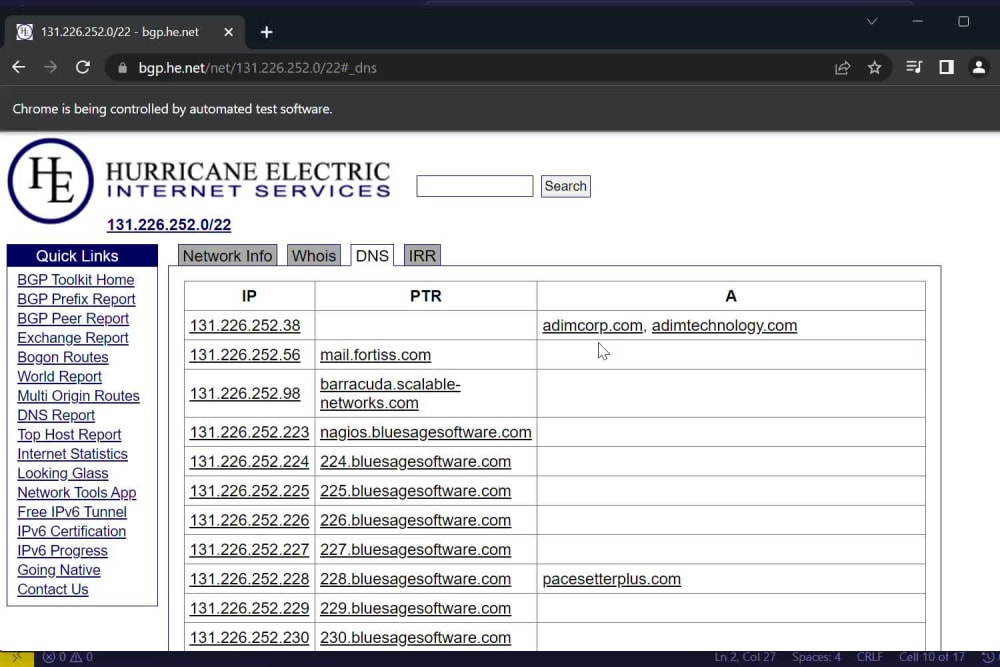Open the 131.226.252.0/22 heading link

point(169,224)
